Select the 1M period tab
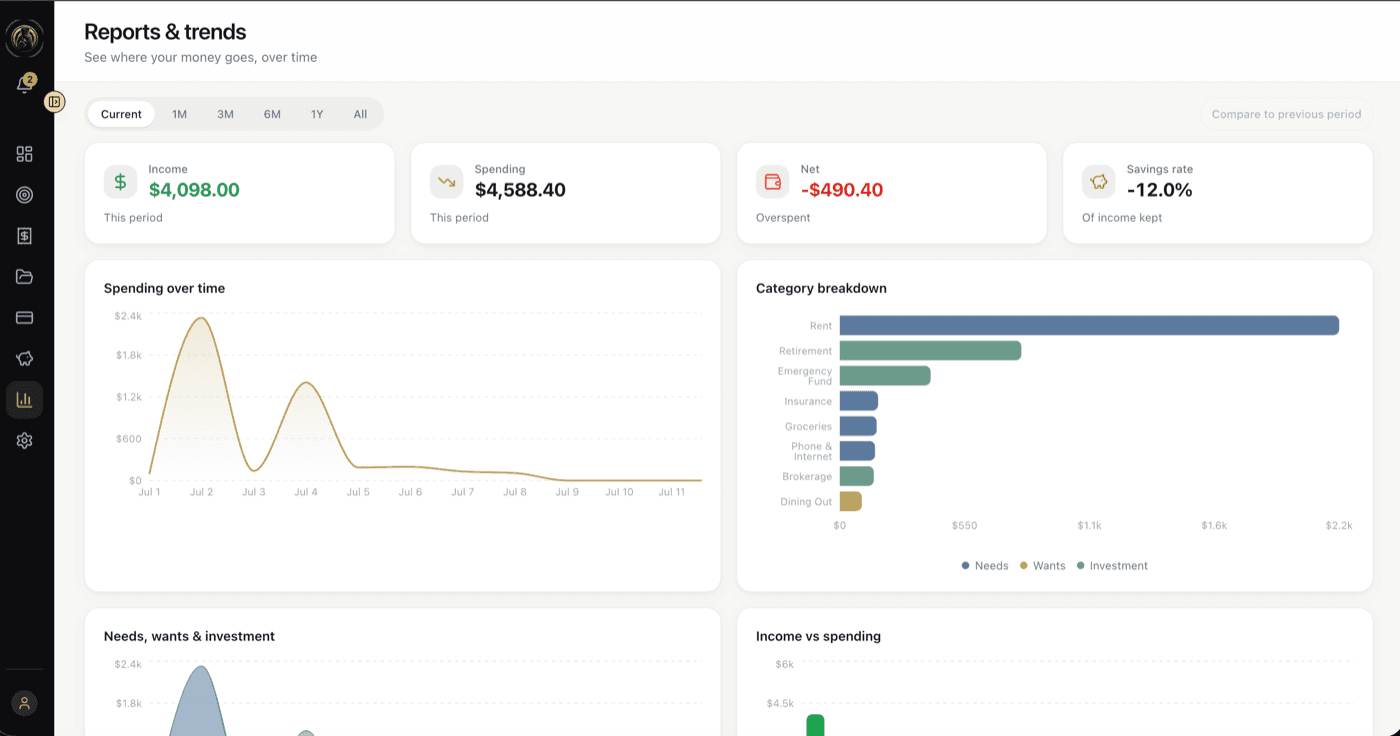The image size is (1400, 736). [x=179, y=114]
